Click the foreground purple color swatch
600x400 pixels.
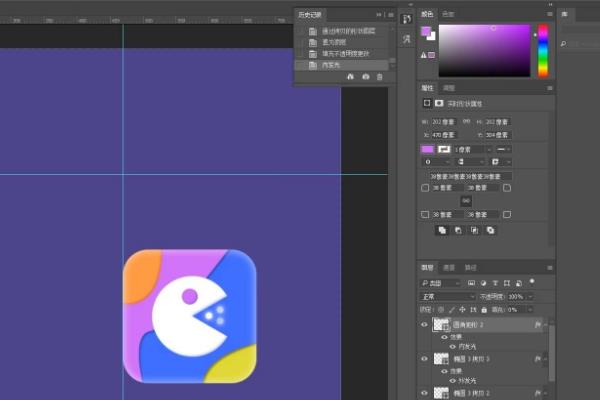(426, 31)
